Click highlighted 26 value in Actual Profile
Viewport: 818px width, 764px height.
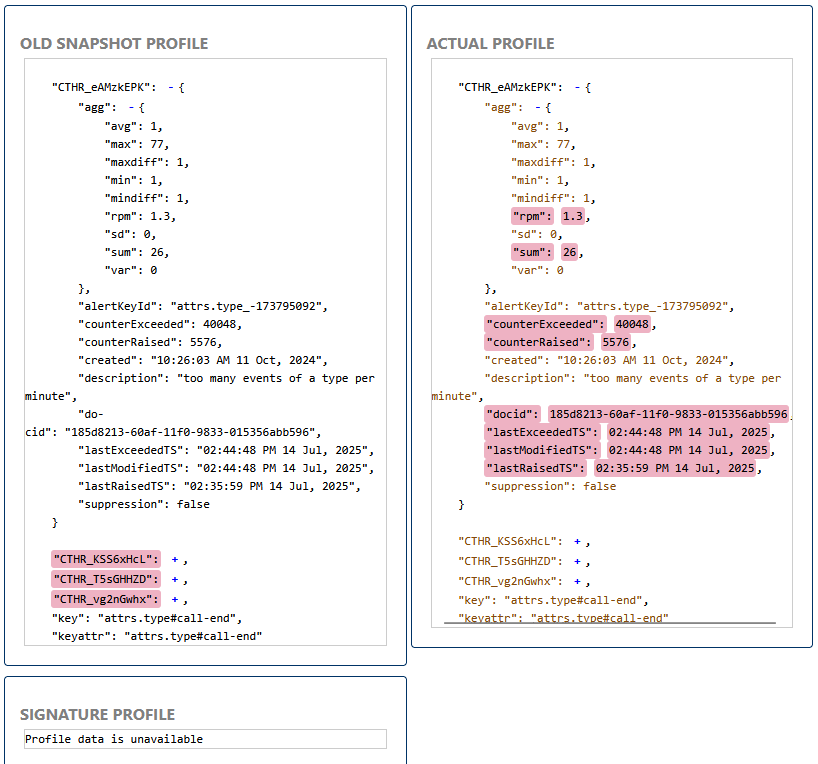point(570,252)
